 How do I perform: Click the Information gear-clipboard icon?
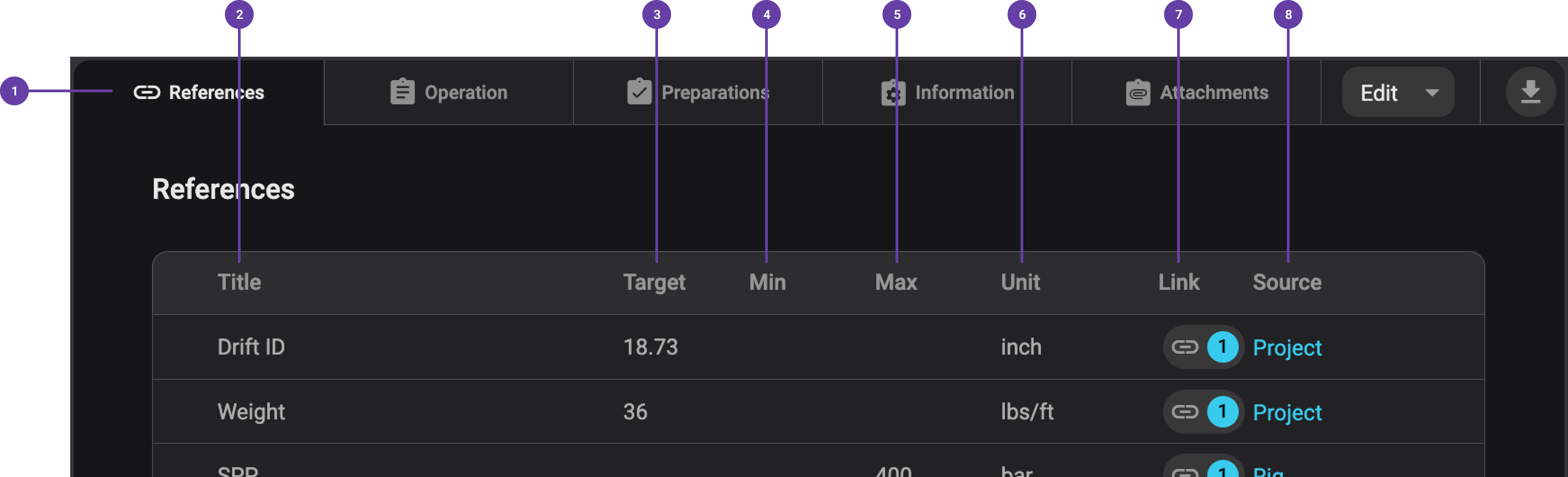(x=893, y=93)
